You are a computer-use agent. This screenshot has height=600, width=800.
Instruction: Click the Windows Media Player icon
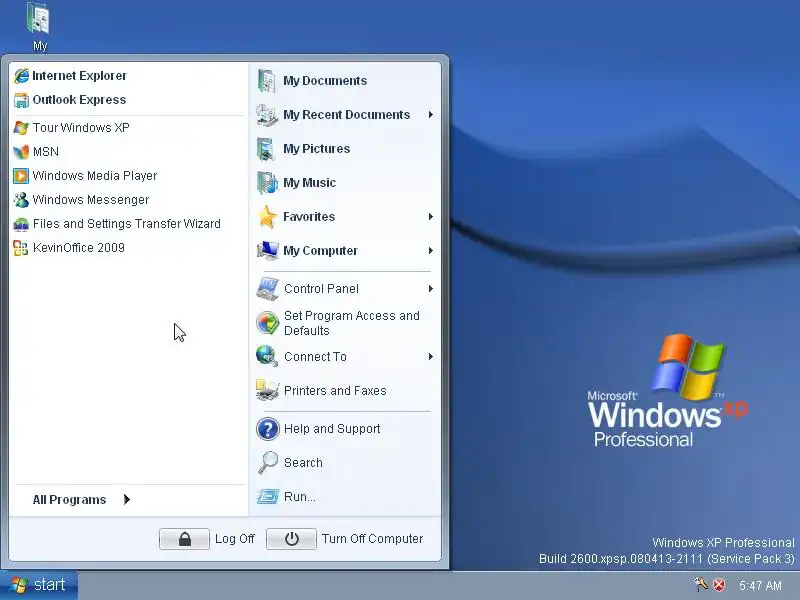coord(21,176)
